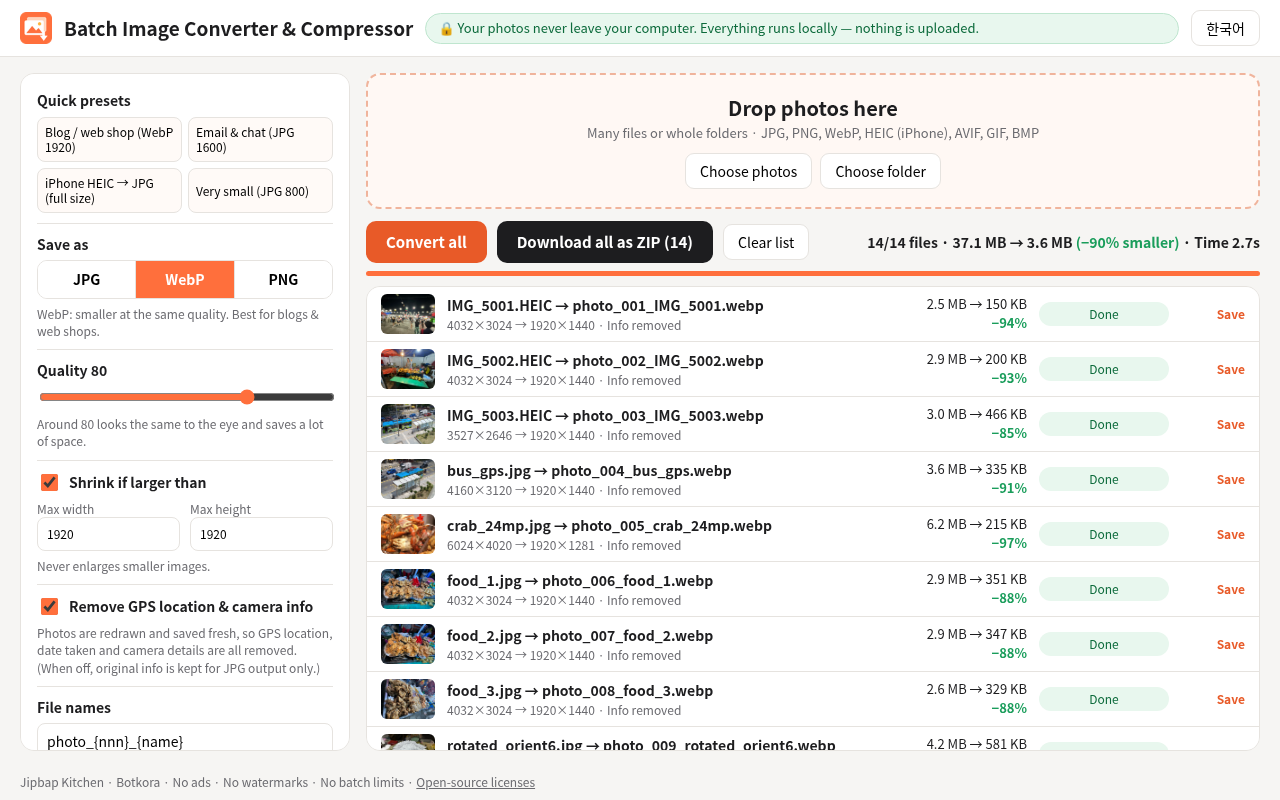Apply Email & chat JPG 1600 preset
This screenshot has width=1280, height=800.
click(260, 140)
